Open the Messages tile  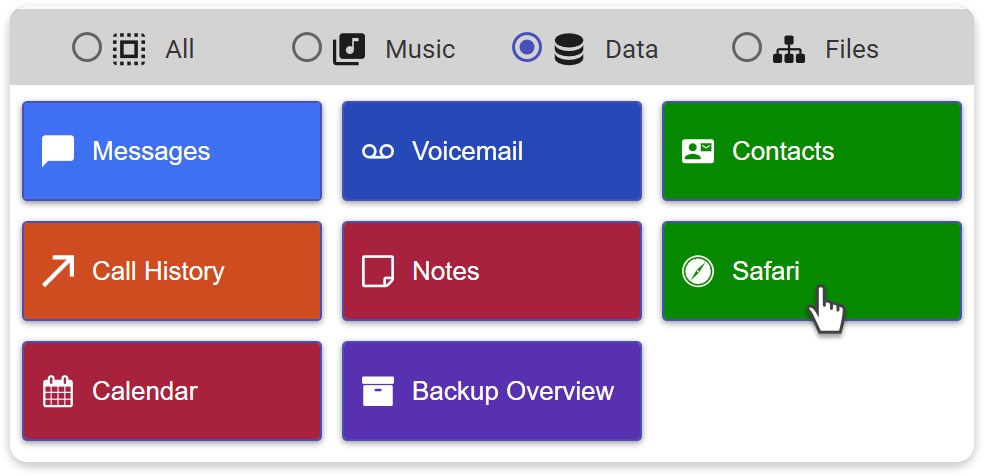coord(172,151)
